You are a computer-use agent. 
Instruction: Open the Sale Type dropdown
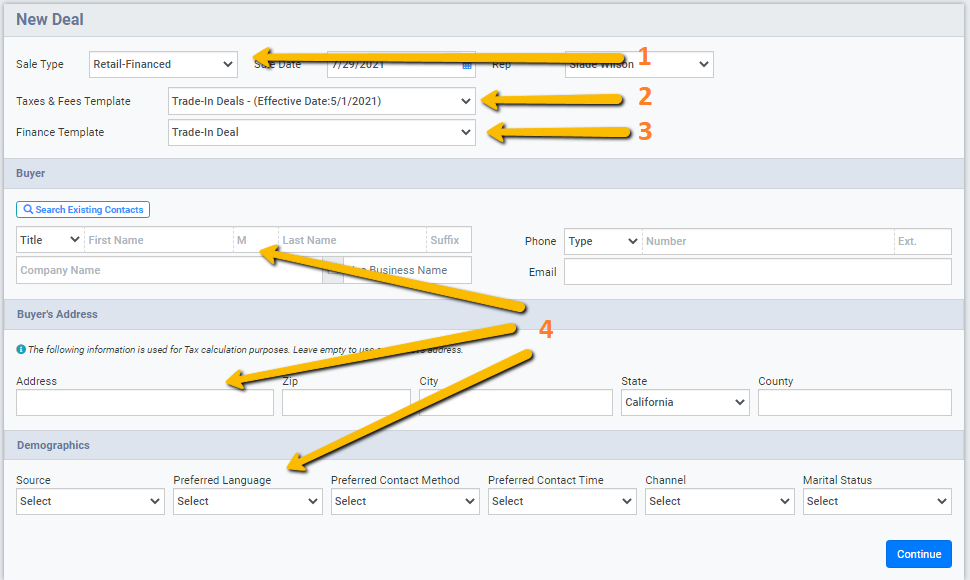tap(163, 64)
